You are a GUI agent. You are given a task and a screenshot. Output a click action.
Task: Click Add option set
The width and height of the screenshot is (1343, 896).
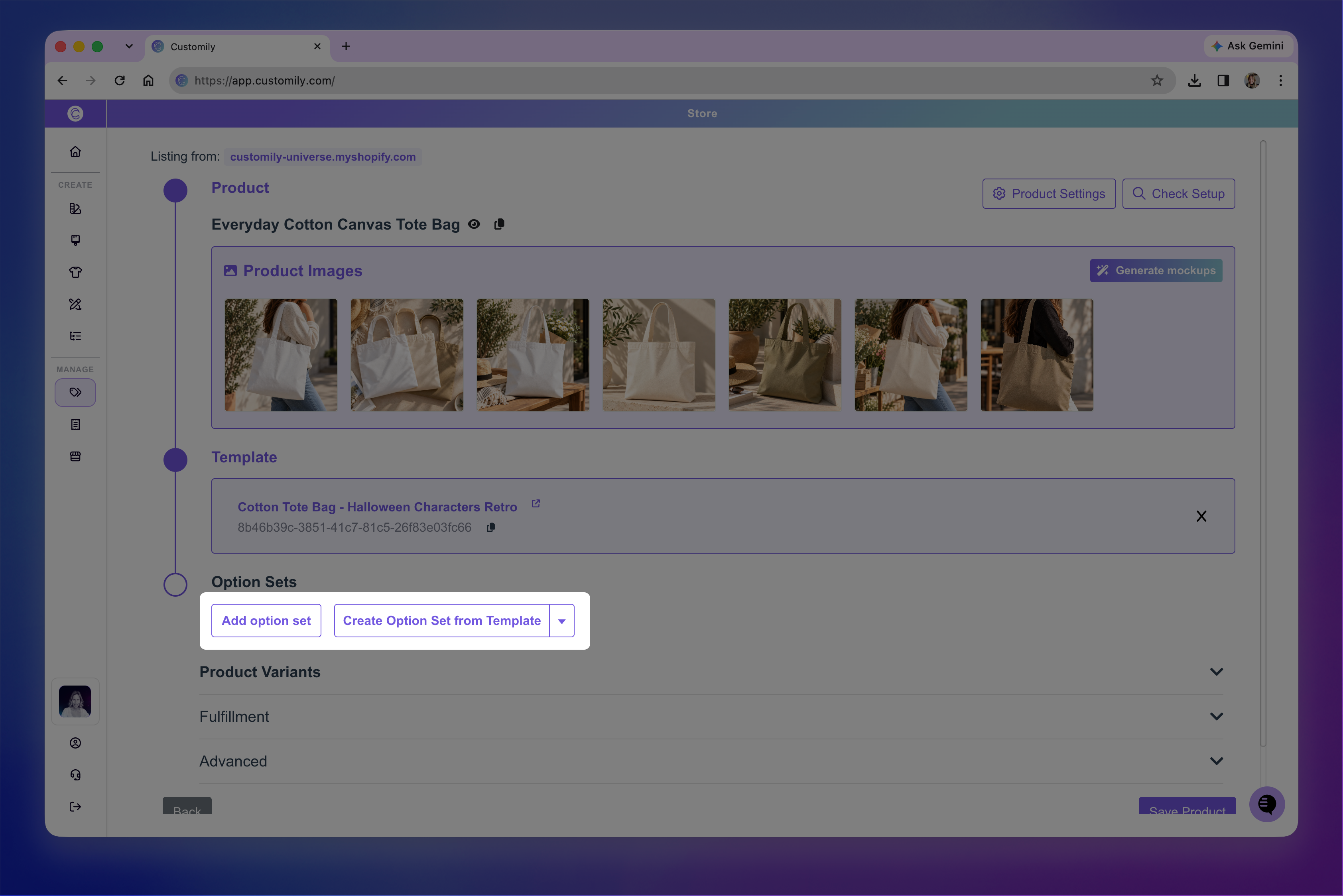click(x=266, y=621)
